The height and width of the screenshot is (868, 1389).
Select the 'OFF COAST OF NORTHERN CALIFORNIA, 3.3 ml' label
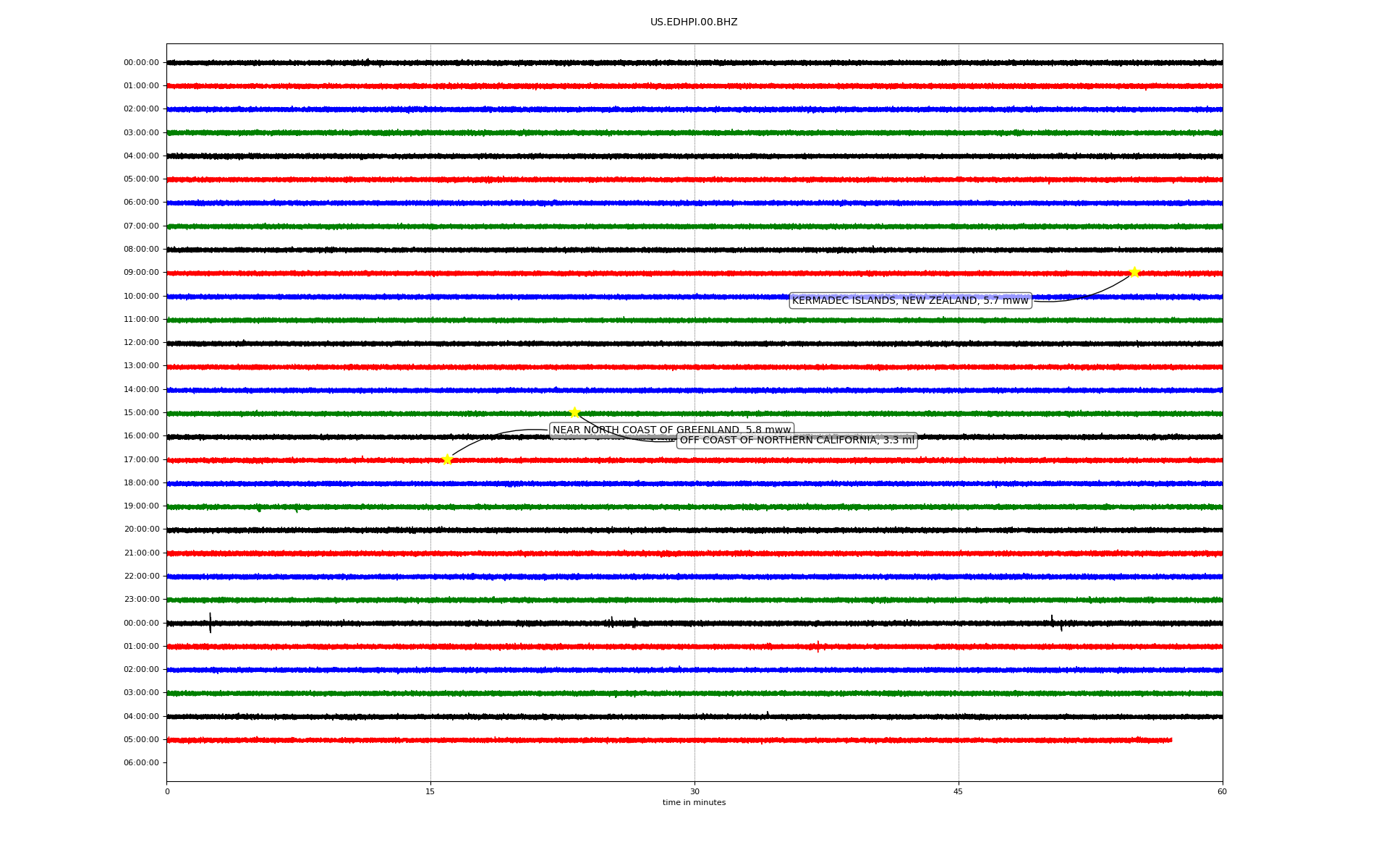click(797, 441)
